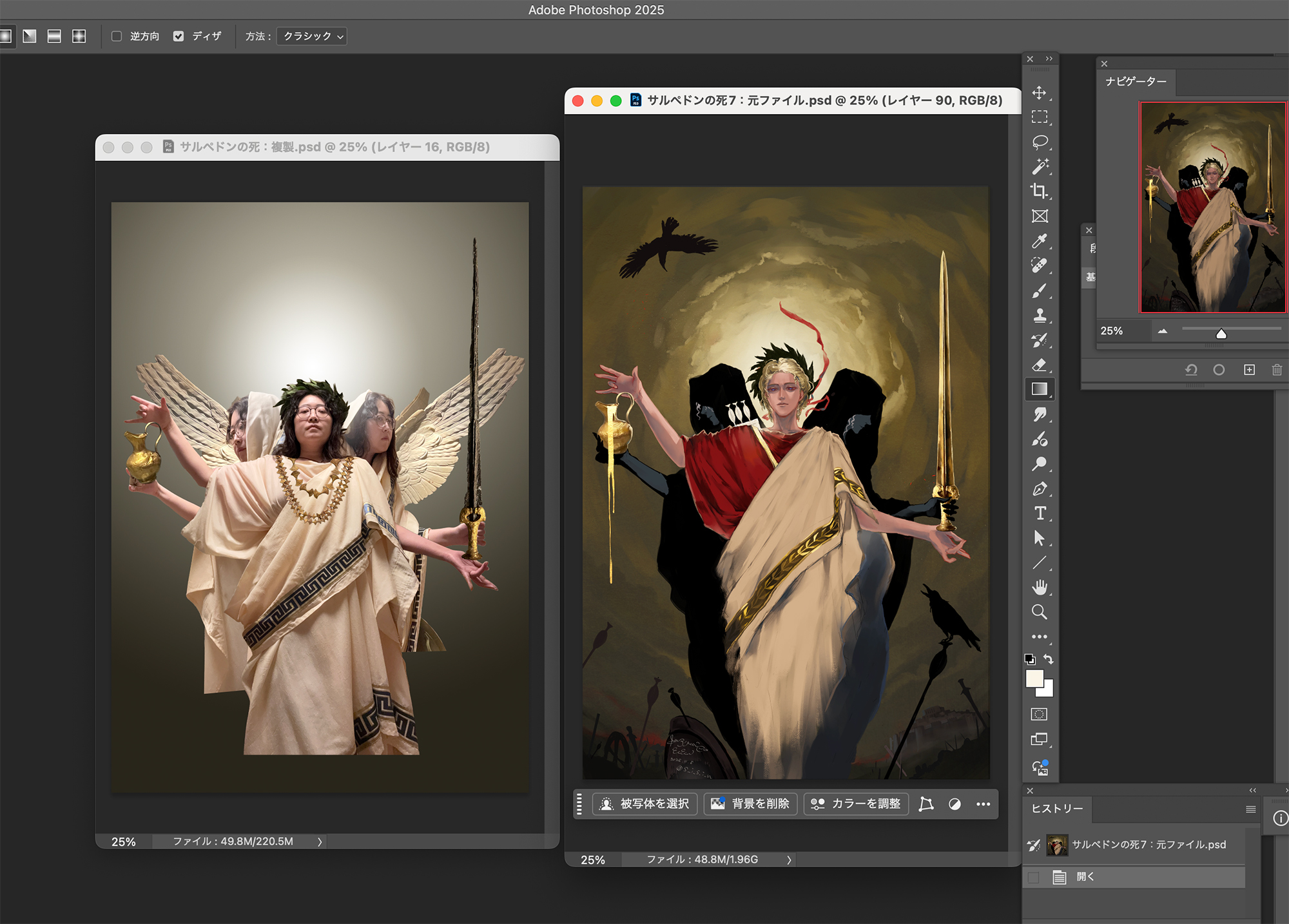Select the Eyedropper tool
The width and height of the screenshot is (1289, 924).
[x=1039, y=241]
